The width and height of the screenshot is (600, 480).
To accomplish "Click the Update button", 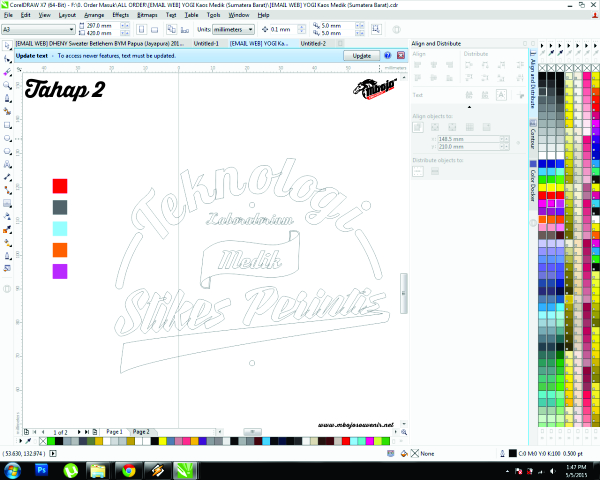I will tap(362, 56).
